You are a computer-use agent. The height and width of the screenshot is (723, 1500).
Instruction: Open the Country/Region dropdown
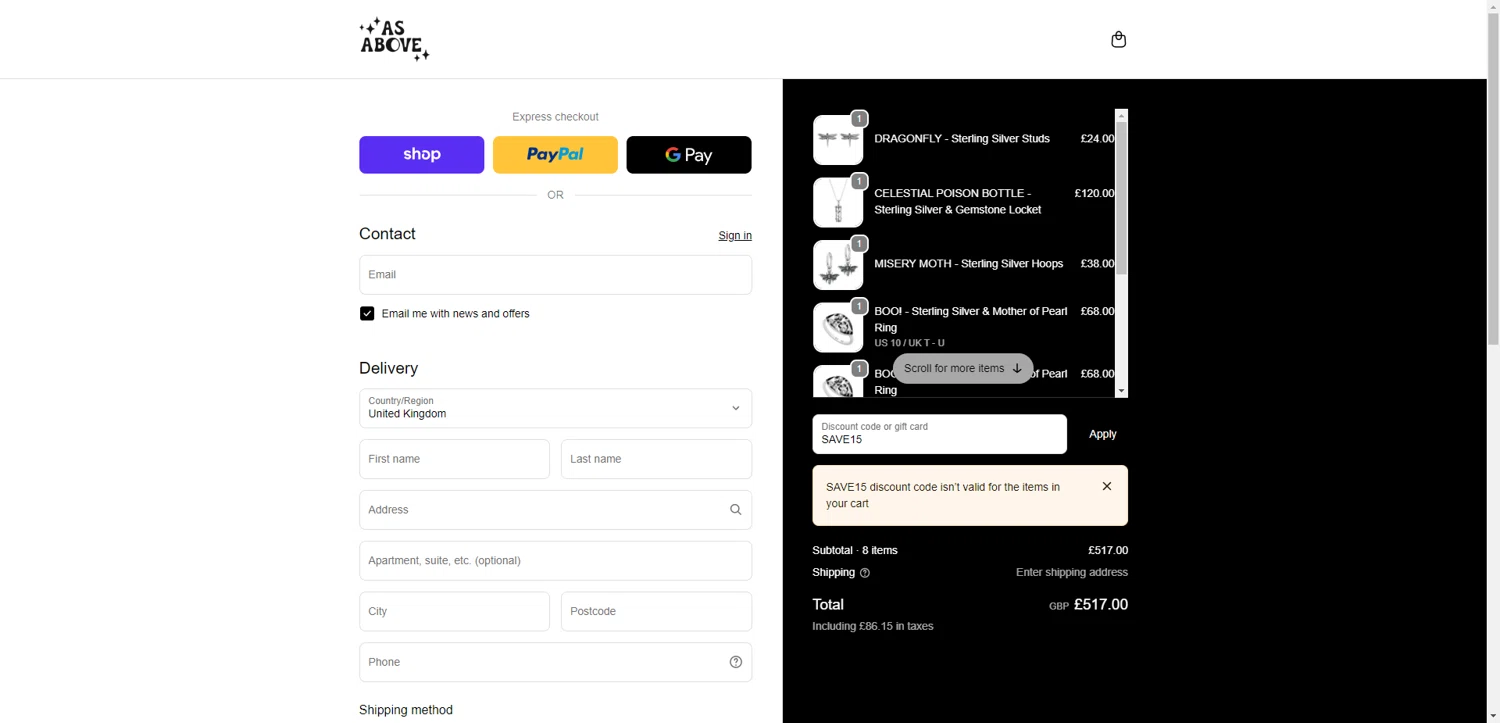coord(555,408)
